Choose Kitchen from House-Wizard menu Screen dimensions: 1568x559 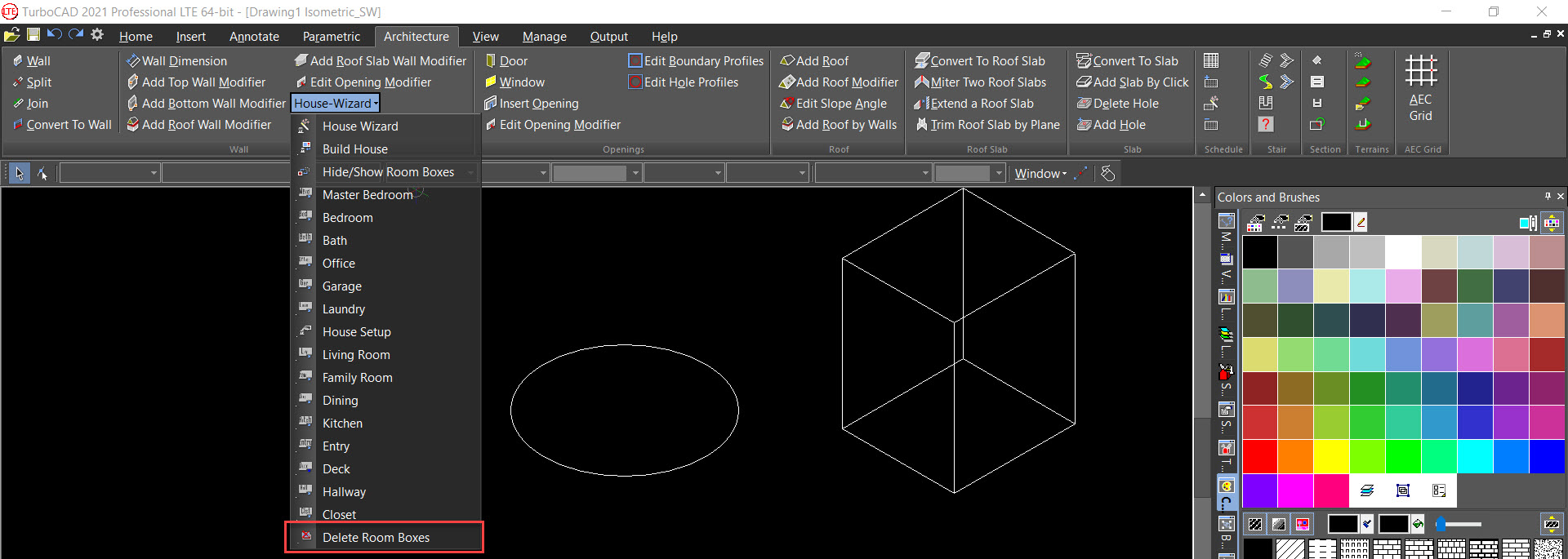385,423
